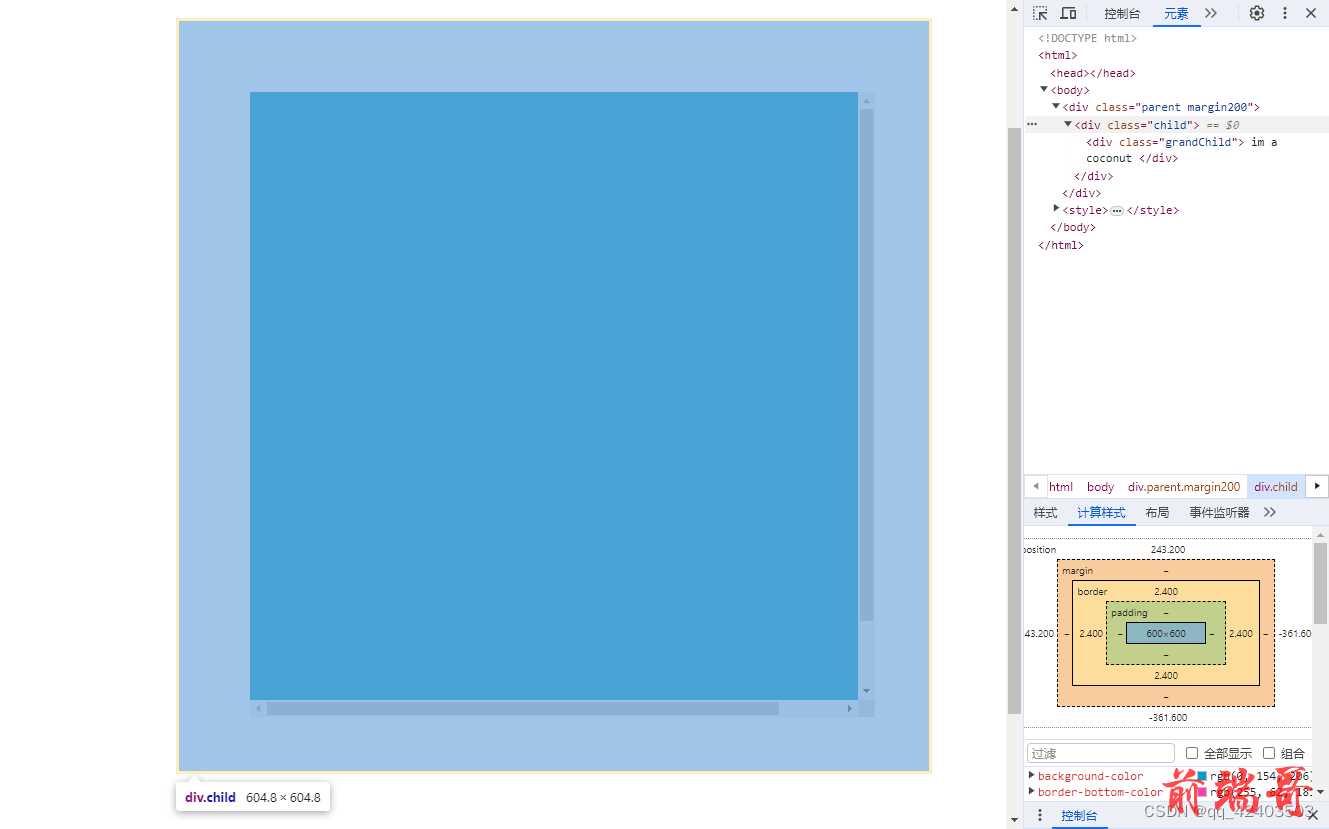Open the DevTools three-dot customize menu

pyautogui.click(x=1285, y=13)
